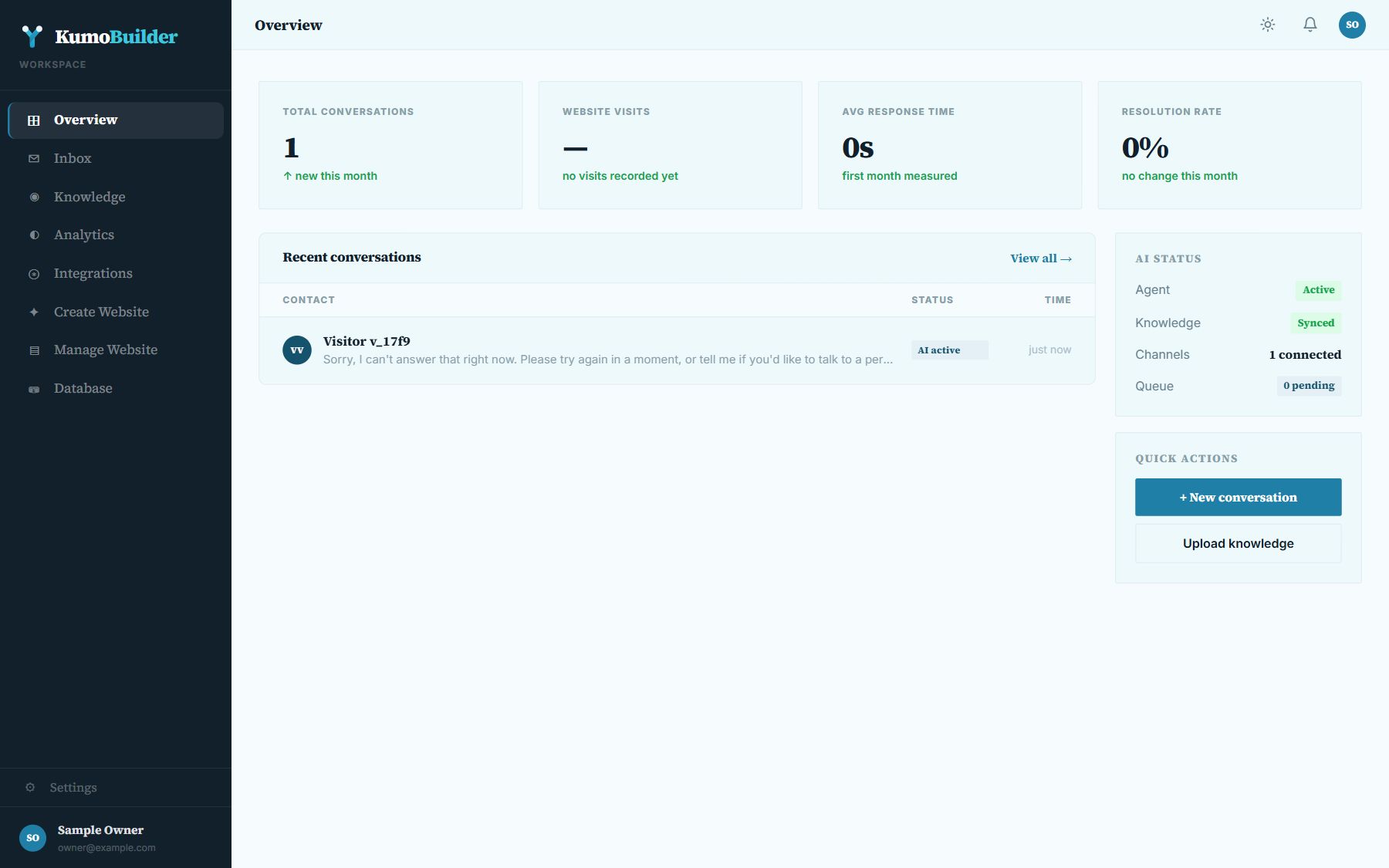Click the 1 connected channels value
1389x868 pixels.
click(1305, 354)
